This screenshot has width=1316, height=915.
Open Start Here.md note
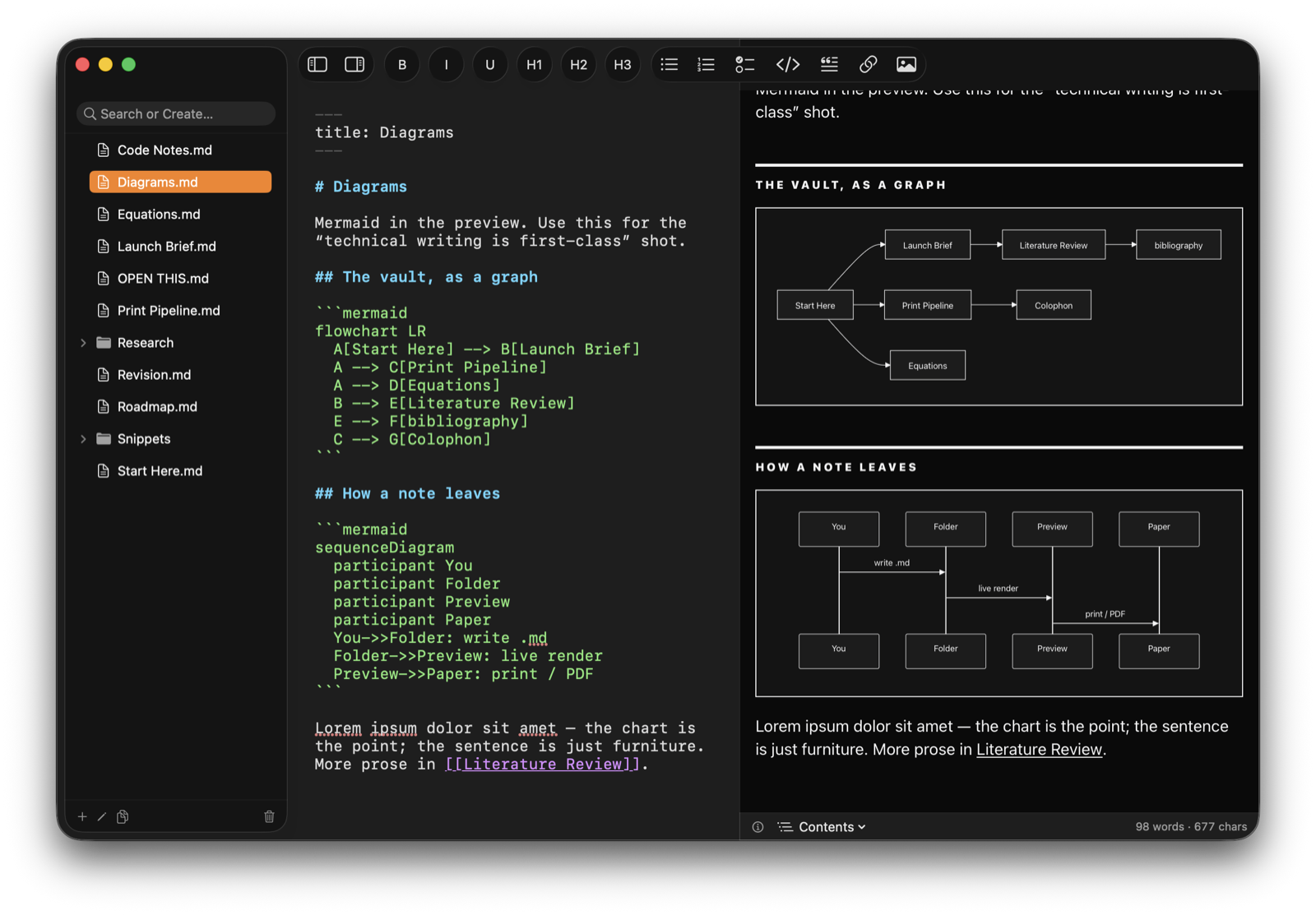(180, 470)
